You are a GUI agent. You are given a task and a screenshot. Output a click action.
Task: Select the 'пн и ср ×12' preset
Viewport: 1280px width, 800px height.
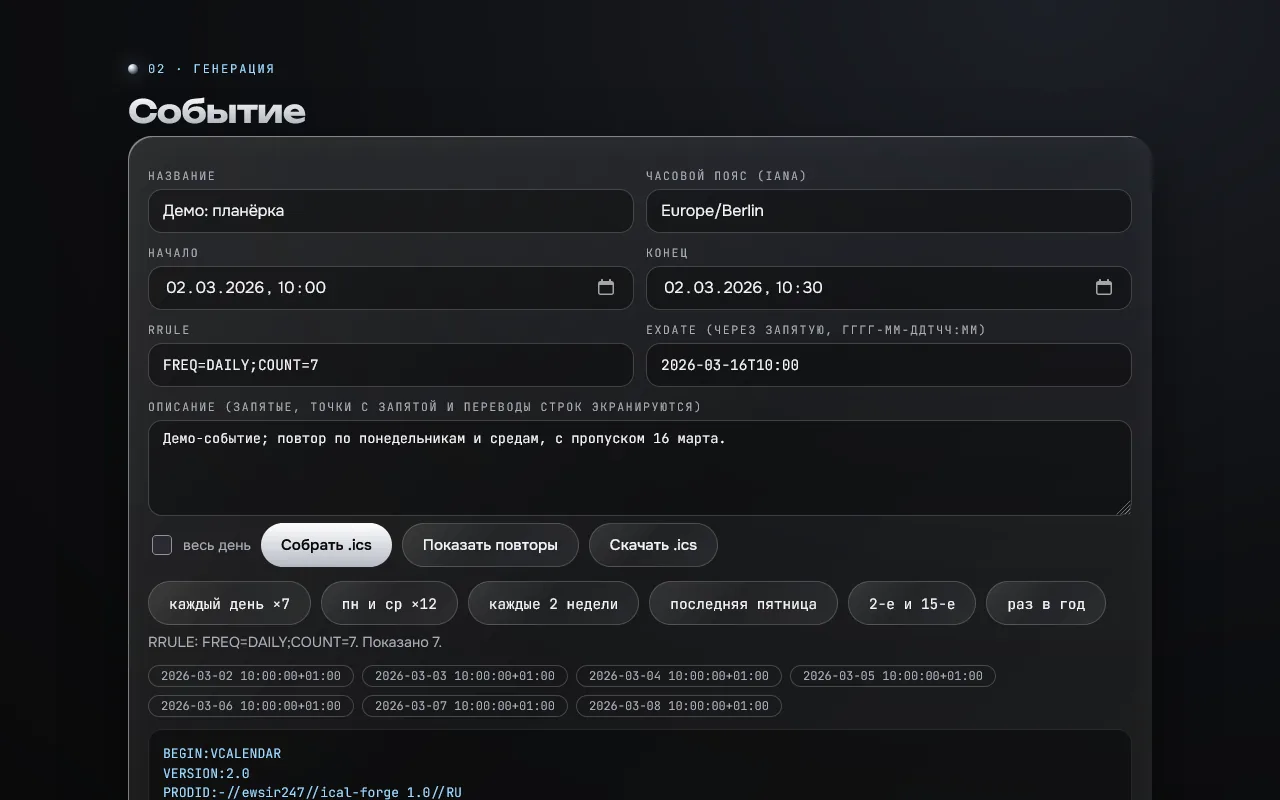(389, 603)
